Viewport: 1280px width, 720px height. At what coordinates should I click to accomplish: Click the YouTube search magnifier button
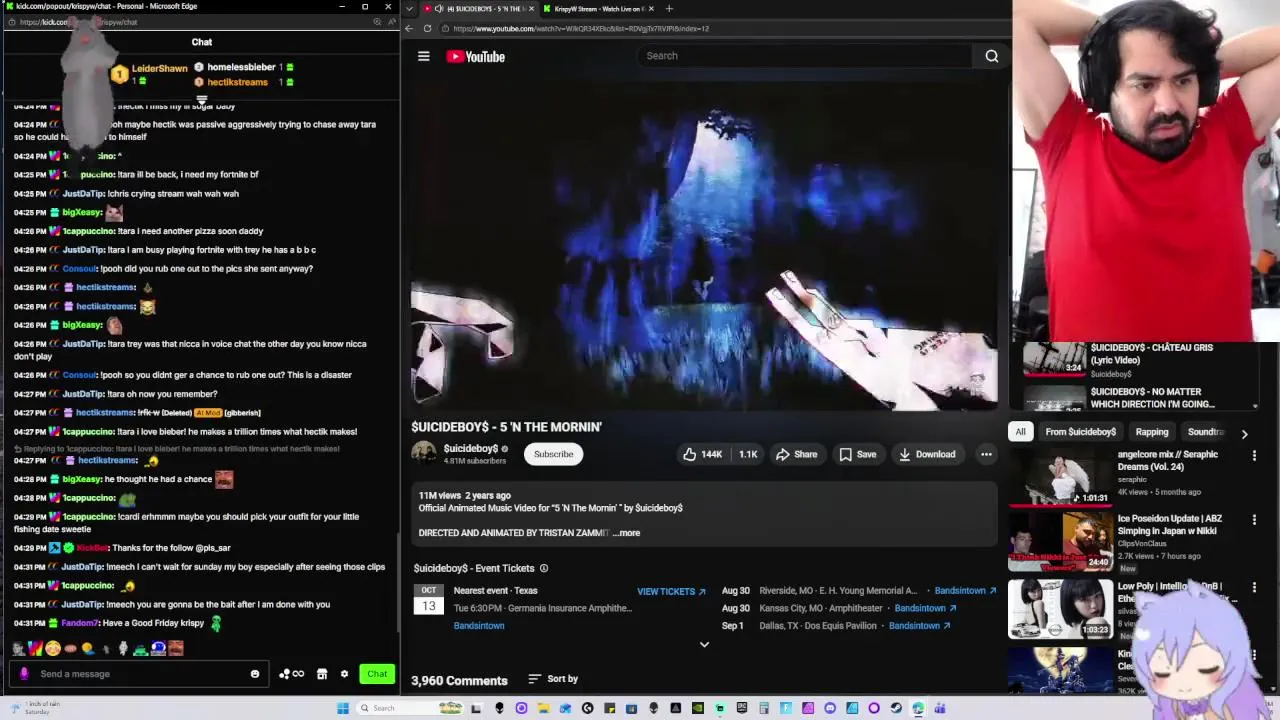pyautogui.click(x=992, y=56)
